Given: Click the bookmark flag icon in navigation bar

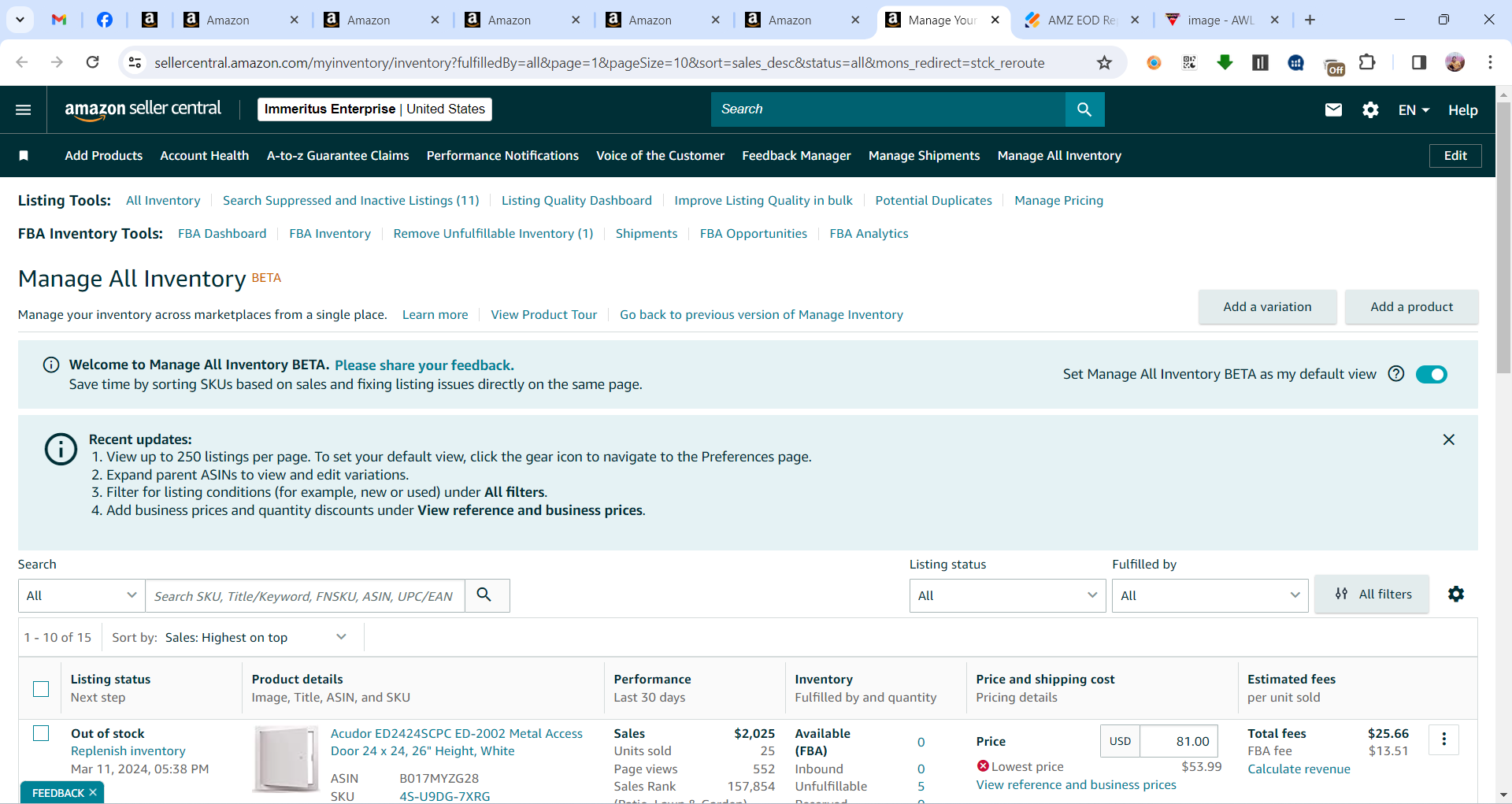Looking at the screenshot, I should [24, 156].
